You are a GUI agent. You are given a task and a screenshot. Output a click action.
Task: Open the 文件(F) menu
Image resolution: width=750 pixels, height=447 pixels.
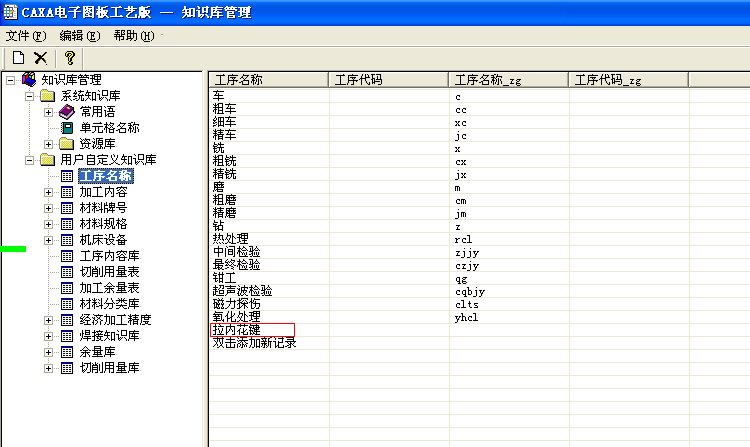point(26,36)
